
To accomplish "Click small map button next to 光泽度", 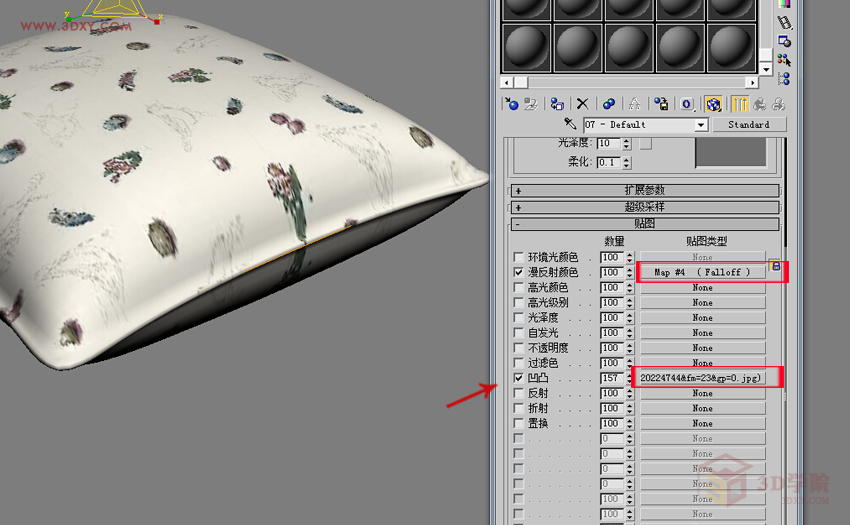I will (645, 143).
